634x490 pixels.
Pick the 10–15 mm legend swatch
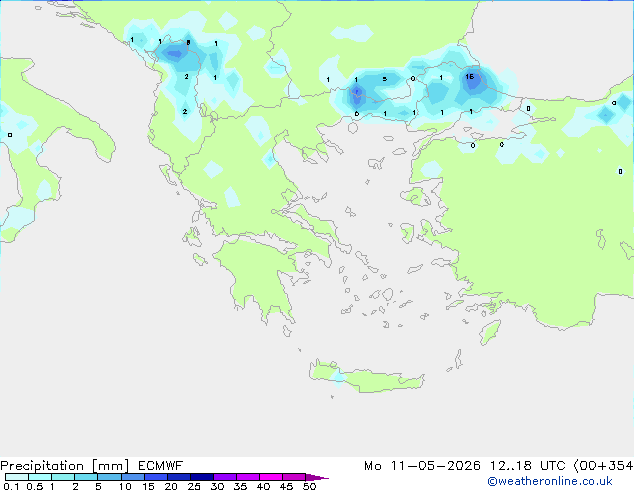[132, 477]
